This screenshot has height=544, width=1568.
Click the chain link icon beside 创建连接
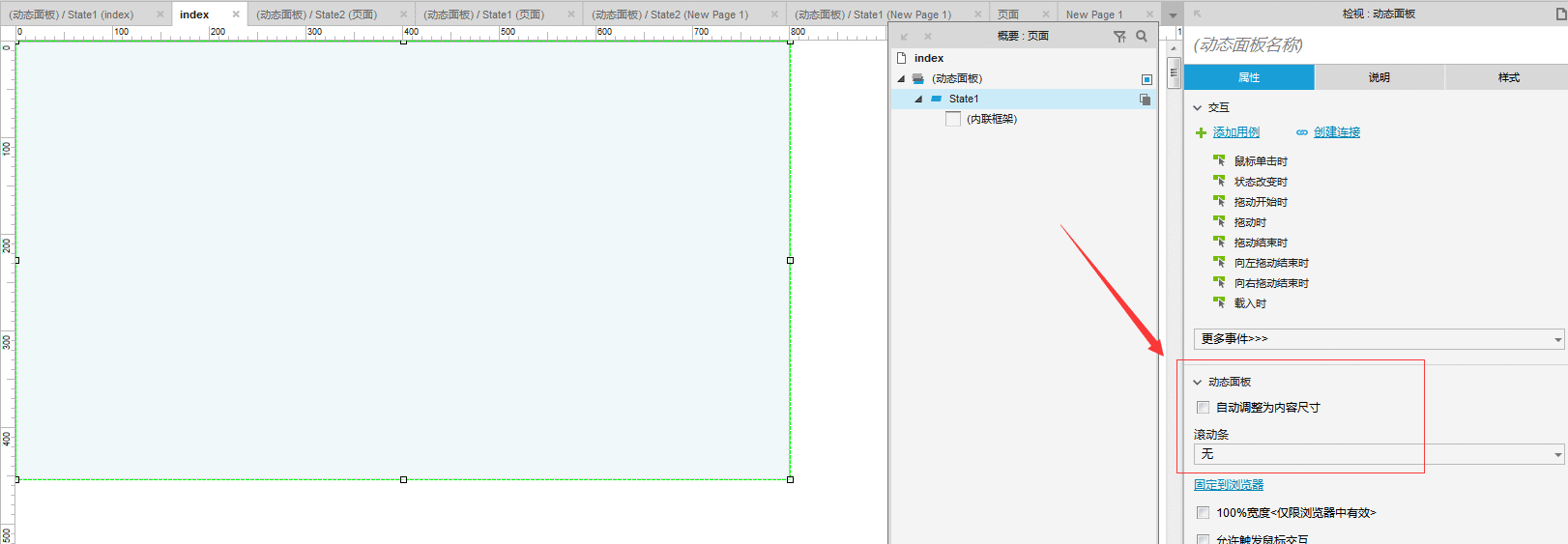[x=1302, y=132]
